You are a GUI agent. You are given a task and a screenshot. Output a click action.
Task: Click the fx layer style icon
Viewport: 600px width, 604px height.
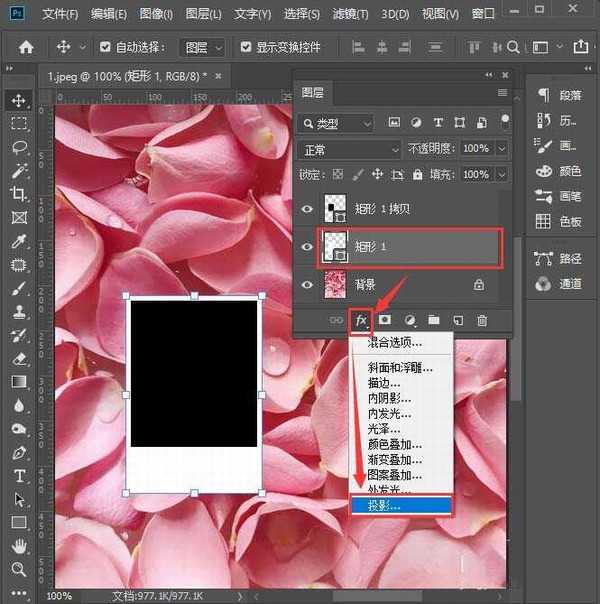pos(361,320)
